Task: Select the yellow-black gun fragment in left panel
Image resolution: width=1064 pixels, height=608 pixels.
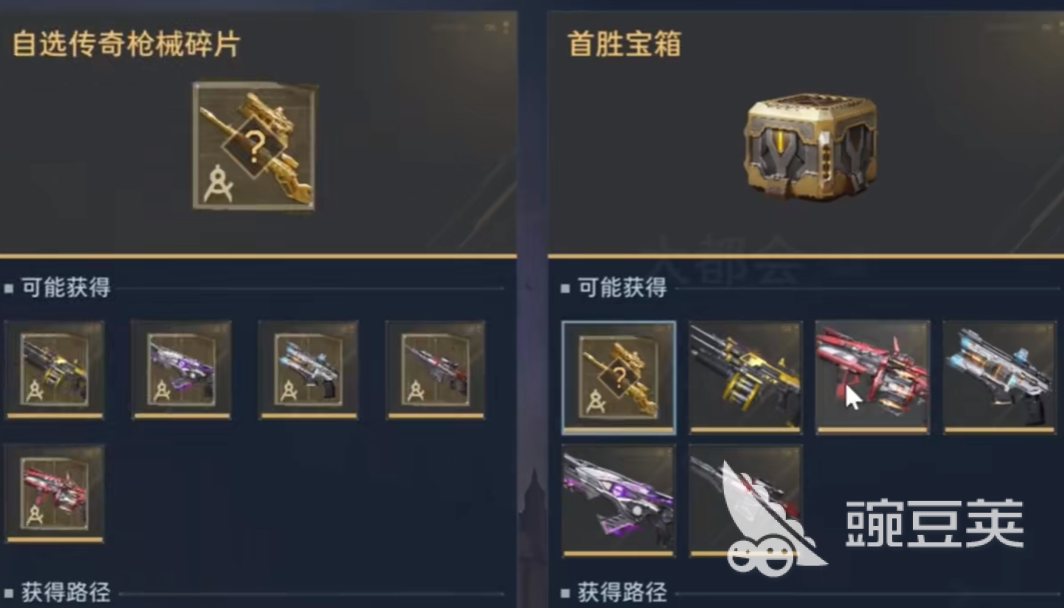Action: 55,370
